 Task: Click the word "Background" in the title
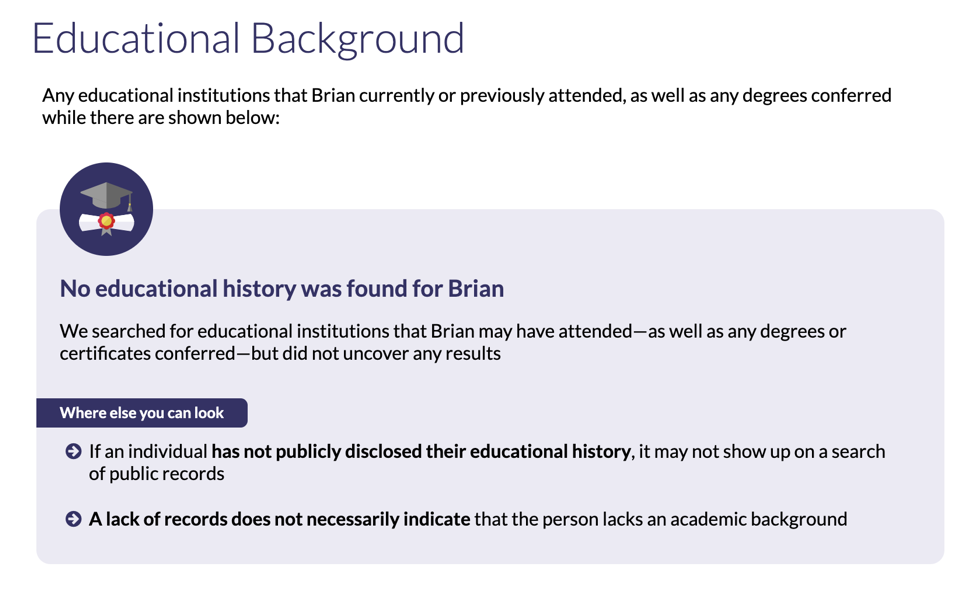[x=357, y=39]
